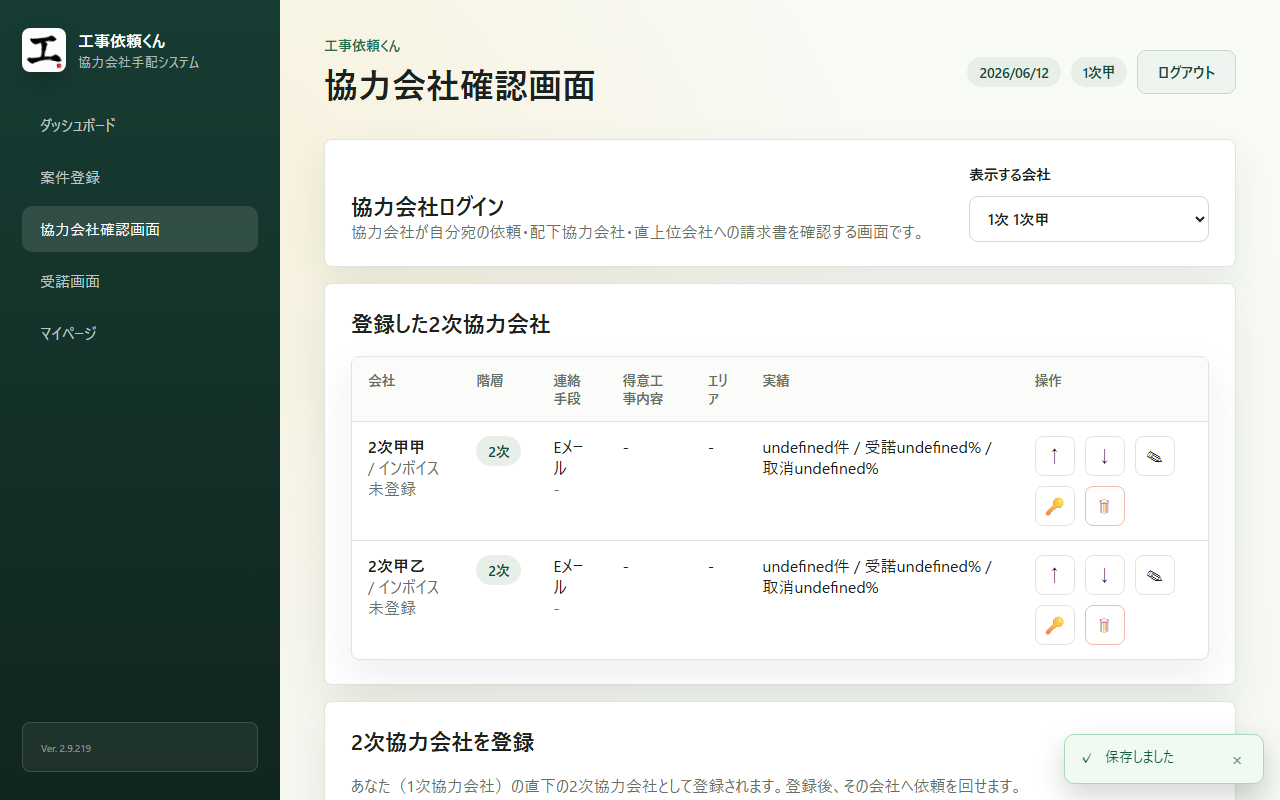Open マイページ in sidebar
Image resolution: width=1280 pixels, height=800 pixels.
(x=140, y=333)
